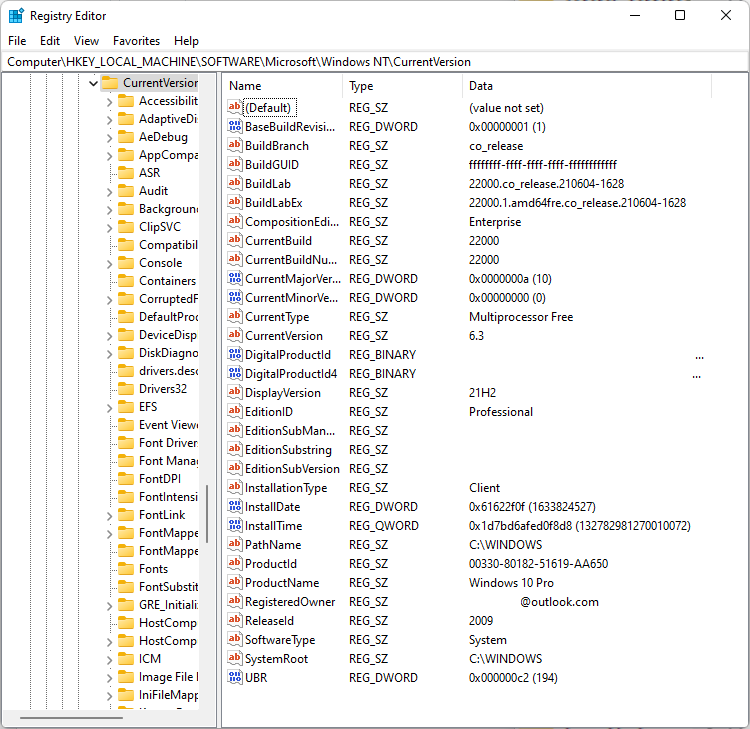Click the folder icon for Drivers32 key
Screen dimensions: 750x729
coord(126,388)
